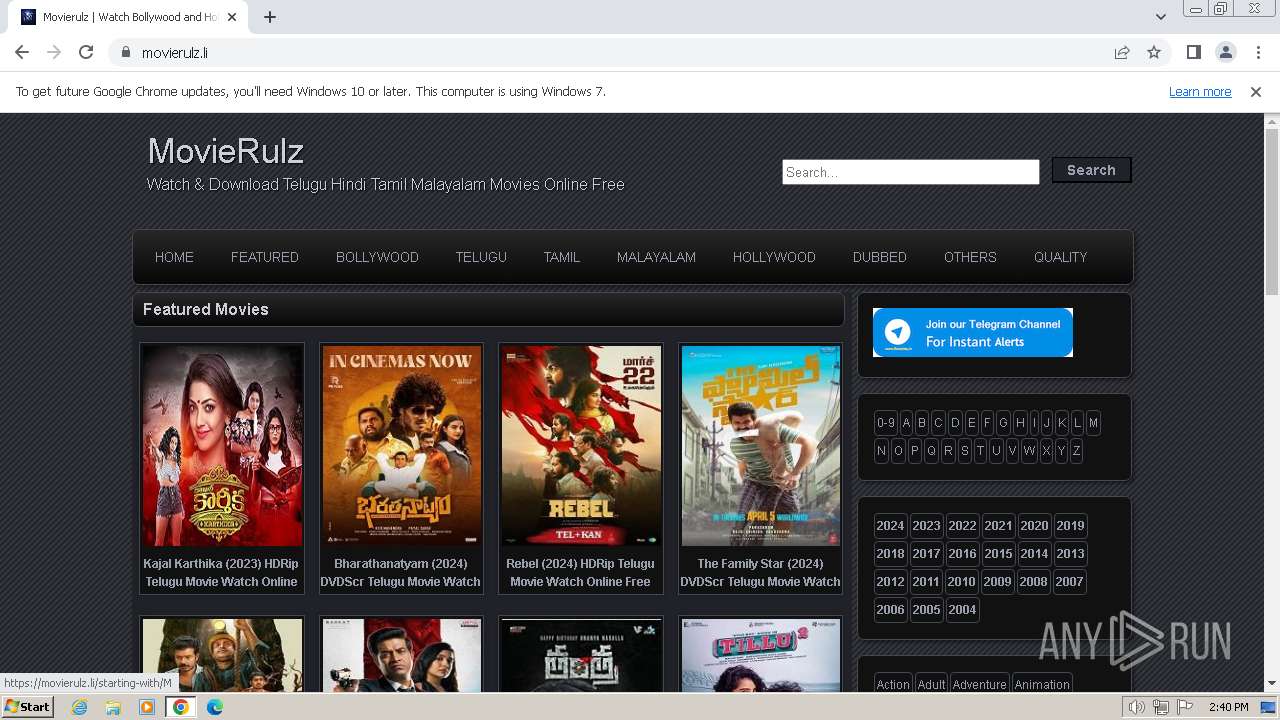Click the Join our Telegram Channel banner

[973, 332]
